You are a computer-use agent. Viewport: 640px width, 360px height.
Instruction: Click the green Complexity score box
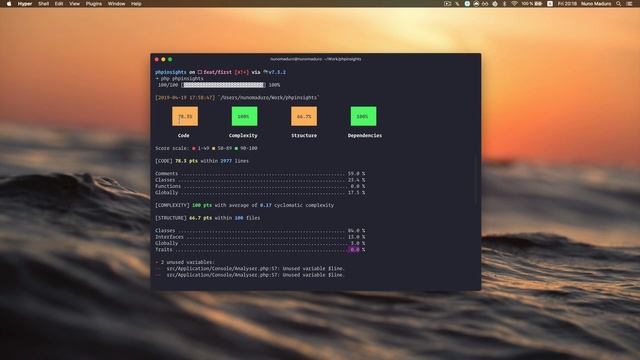point(244,116)
